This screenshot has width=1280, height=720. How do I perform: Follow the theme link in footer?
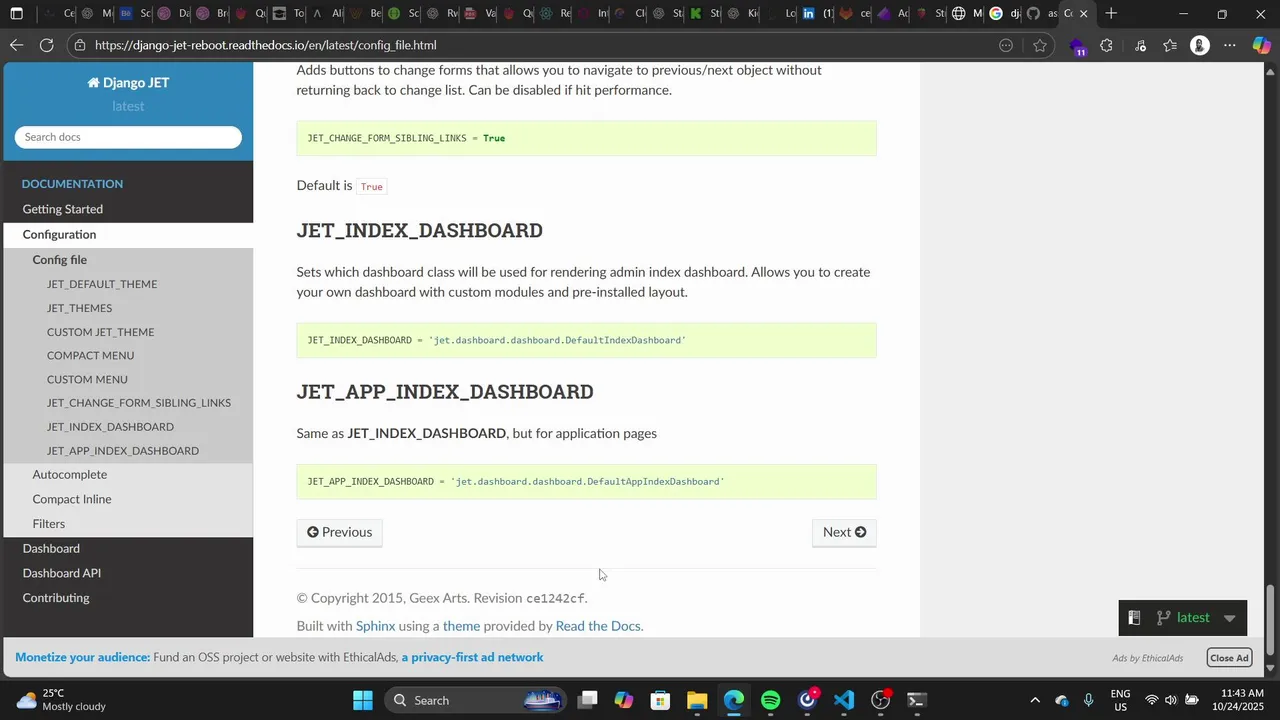461,626
